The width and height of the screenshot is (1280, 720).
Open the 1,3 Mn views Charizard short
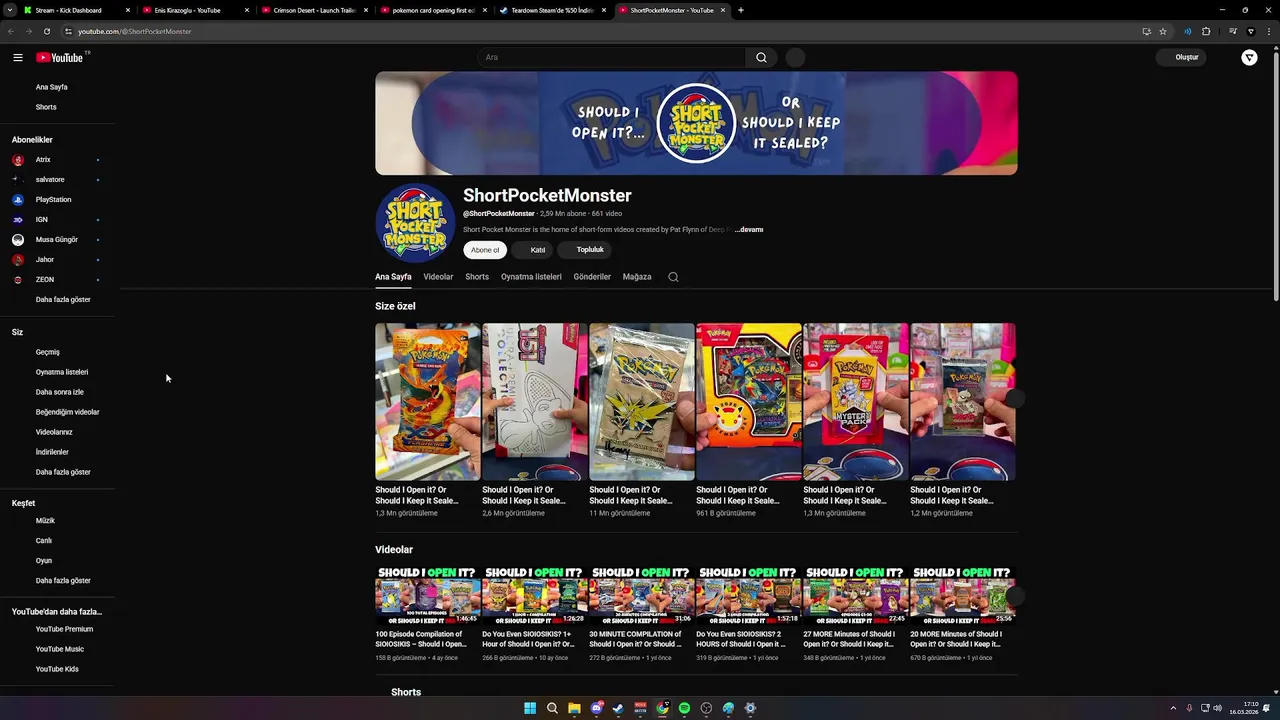click(427, 401)
